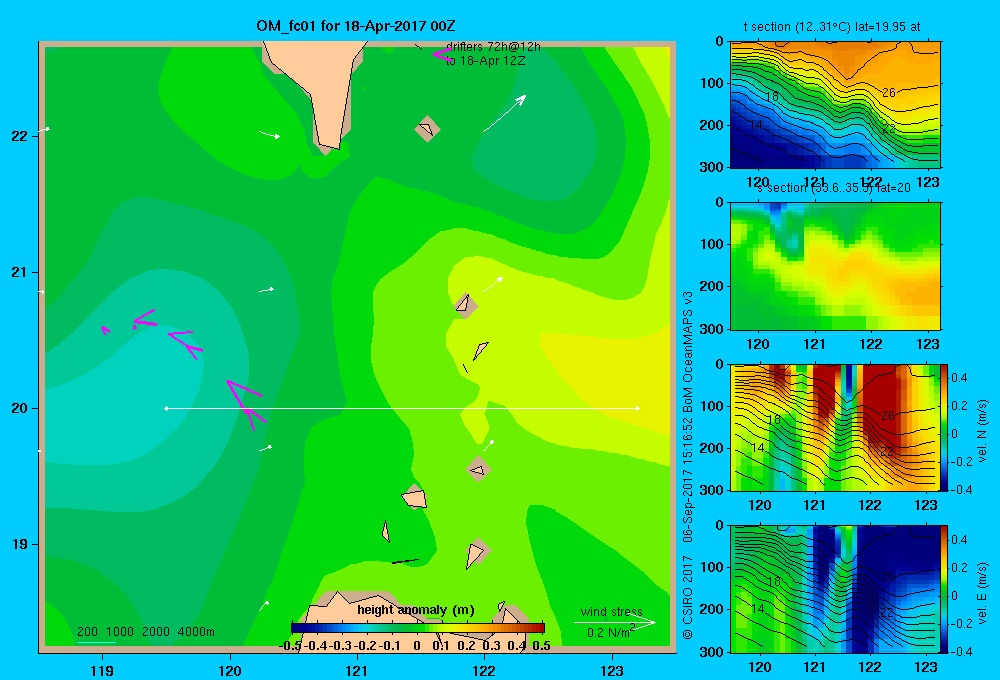Click latitude label 22 on the map axis
Viewport: 1000px width, 680px height.
(20, 136)
